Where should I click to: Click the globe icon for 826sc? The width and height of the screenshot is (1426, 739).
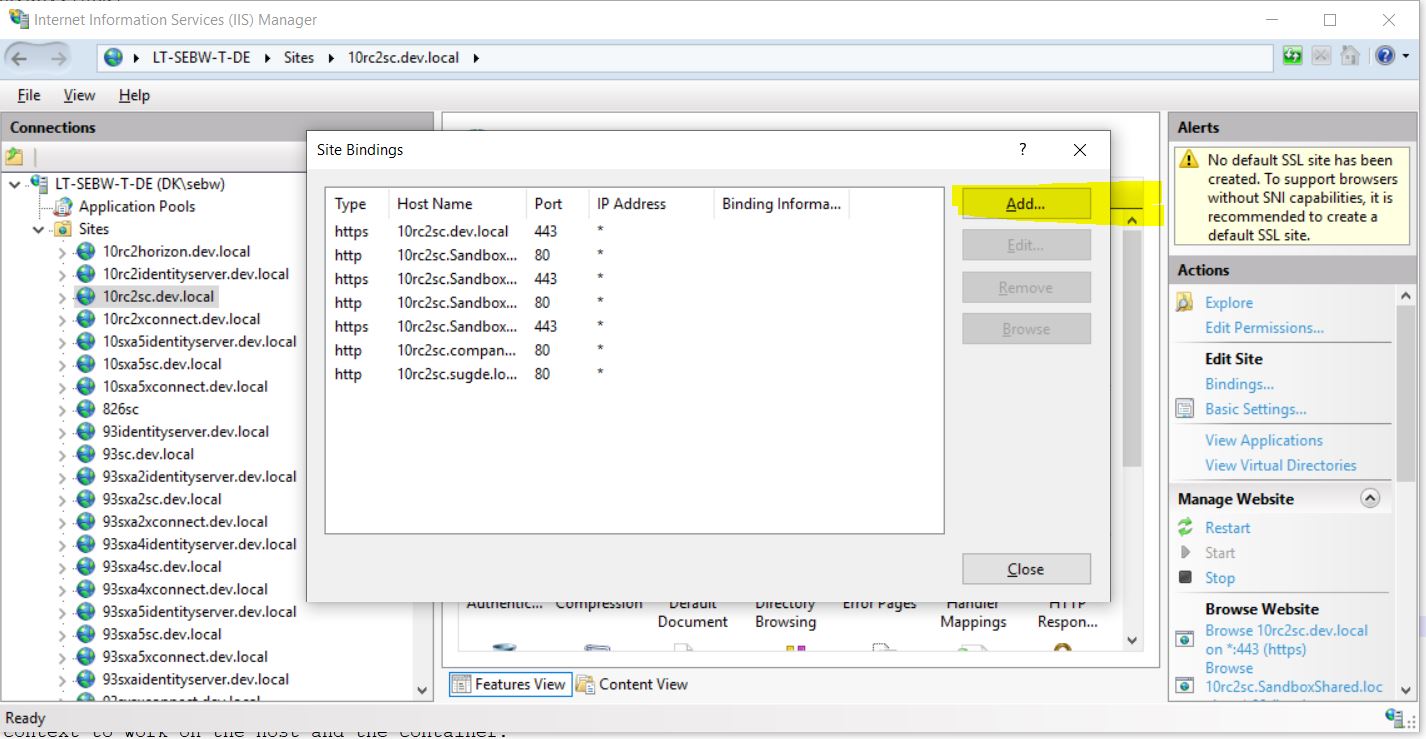pyautogui.click(x=87, y=409)
